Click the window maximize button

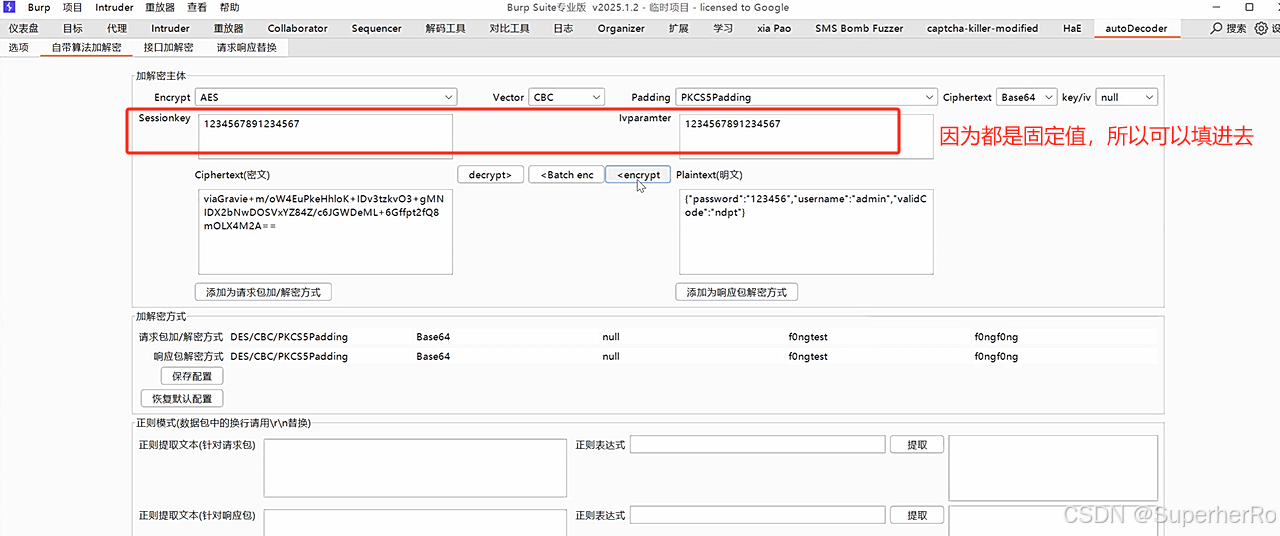pos(1249,7)
